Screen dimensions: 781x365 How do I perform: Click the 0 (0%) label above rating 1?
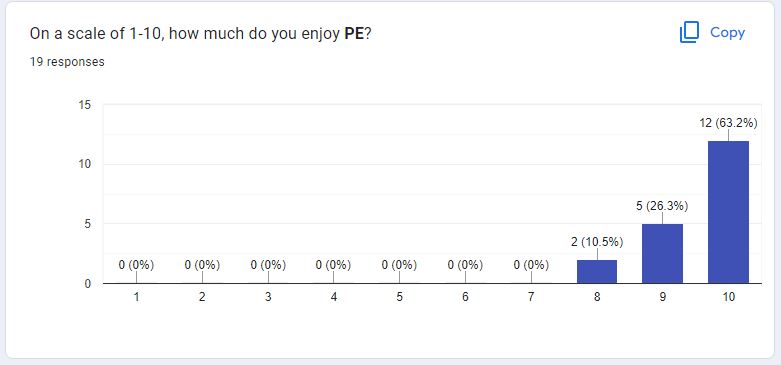(136, 265)
